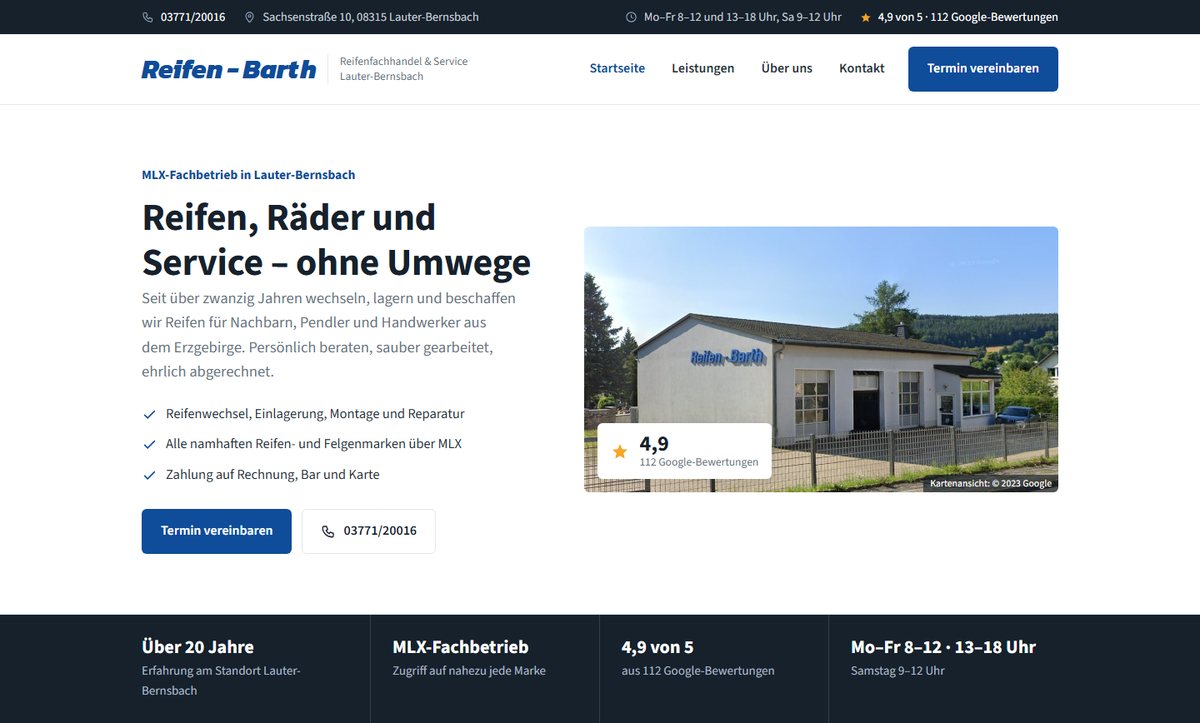Click the location pin icon beside Sachsenstraße
This screenshot has width=1200, height=723.
250,17
